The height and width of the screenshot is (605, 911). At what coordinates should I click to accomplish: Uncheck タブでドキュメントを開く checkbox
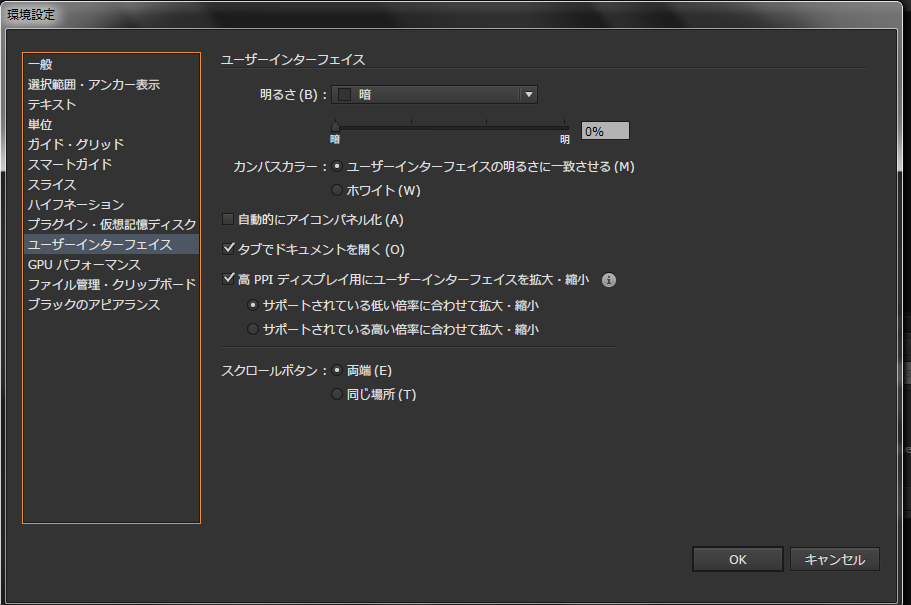(x=228, y=249)
